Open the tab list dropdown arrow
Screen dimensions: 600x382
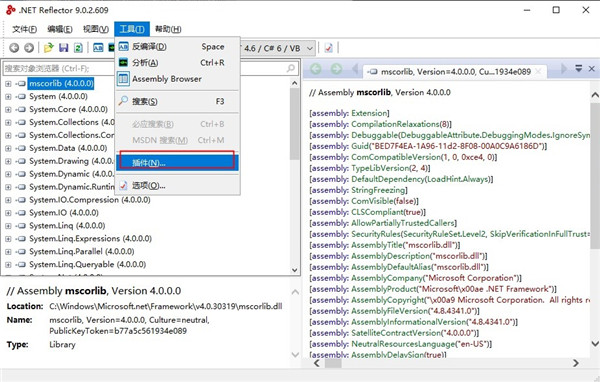(x=579, y=69)
